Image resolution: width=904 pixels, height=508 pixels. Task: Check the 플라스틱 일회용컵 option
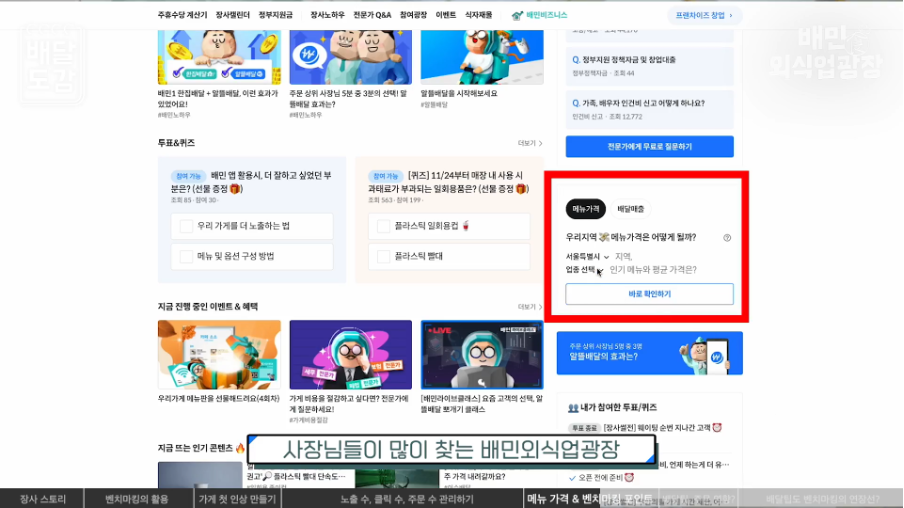(449, 226)
